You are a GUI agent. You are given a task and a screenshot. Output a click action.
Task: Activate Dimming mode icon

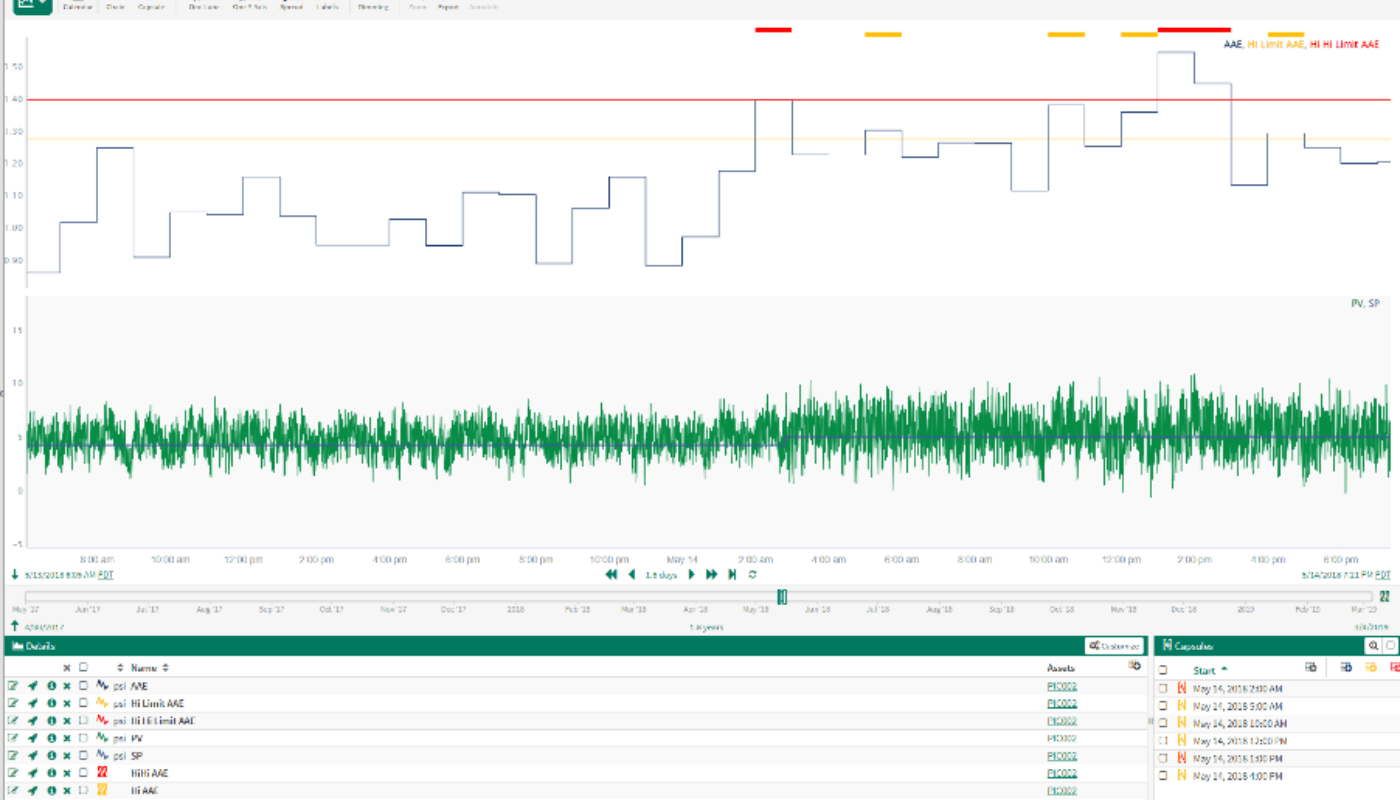[x=372, y=7]
